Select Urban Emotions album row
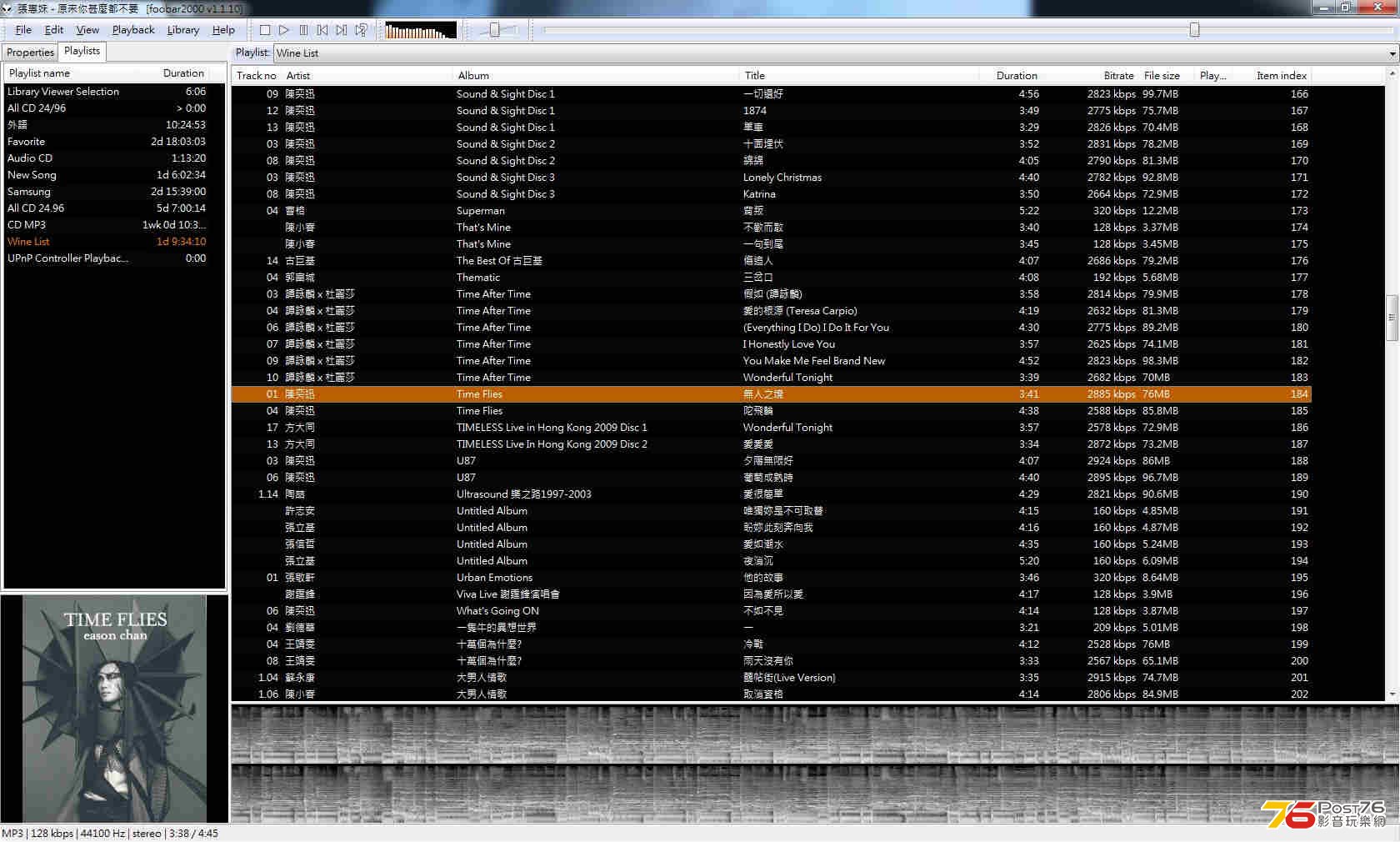The width and height of the screenshot is (1400, 842). 772,578
